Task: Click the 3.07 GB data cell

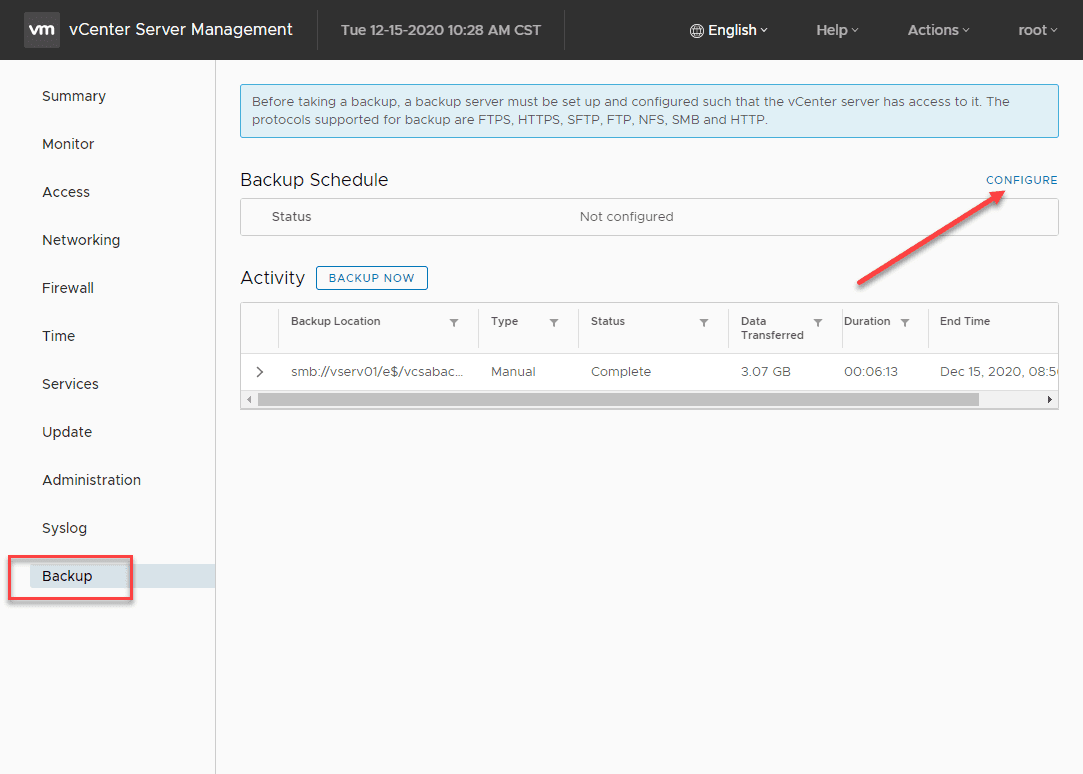Action: pyautogui.click(x=765, y=371)
